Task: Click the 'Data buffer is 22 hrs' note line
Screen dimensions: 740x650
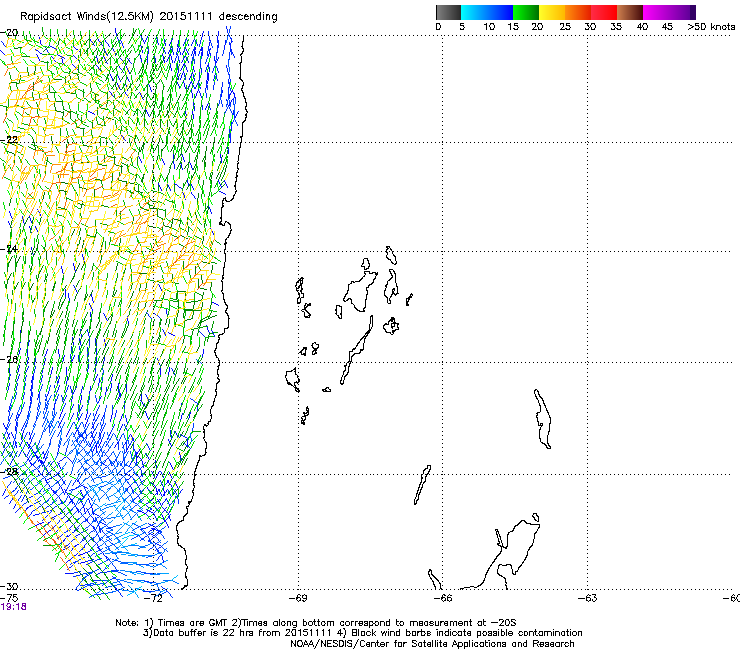Action: point(362,633)
